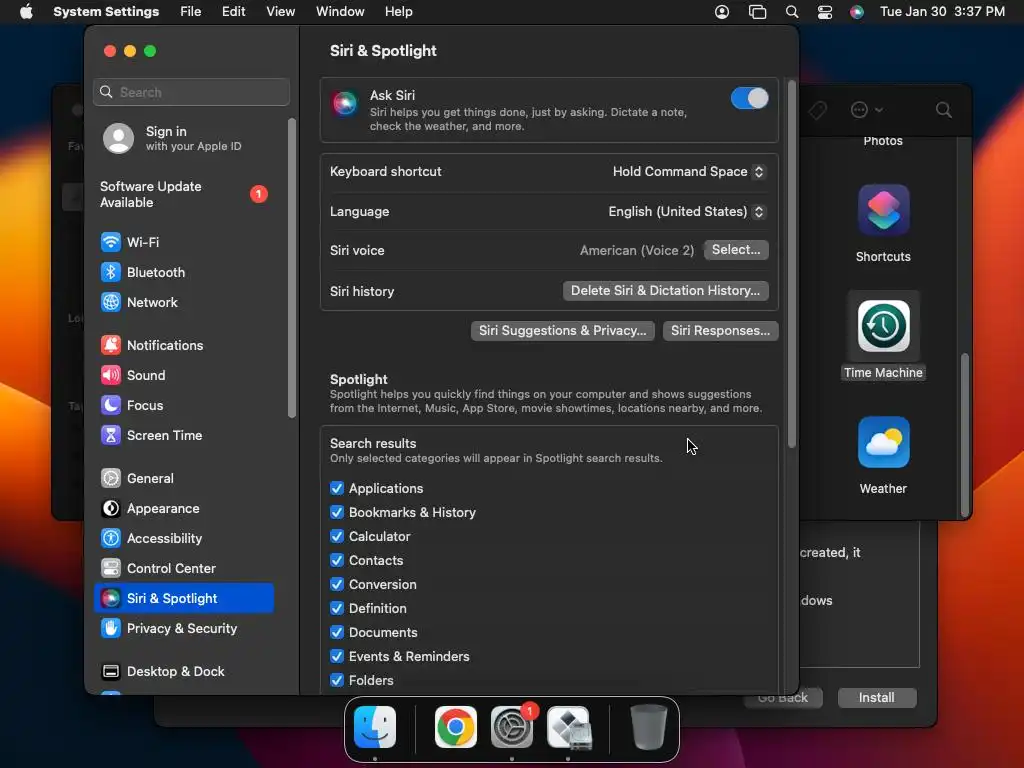Click Install button in background window
Image resolution: width=1024 pixels, height=768 pixels.
(876, 697)
